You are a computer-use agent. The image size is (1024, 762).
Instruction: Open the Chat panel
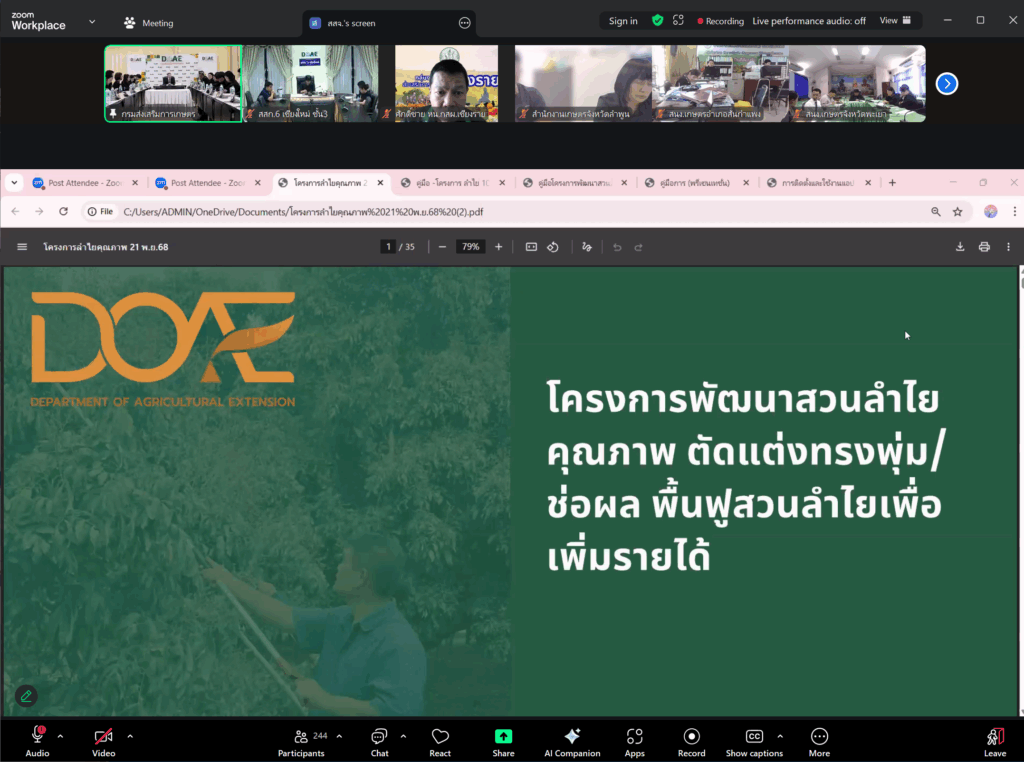[x=379, y=741]
